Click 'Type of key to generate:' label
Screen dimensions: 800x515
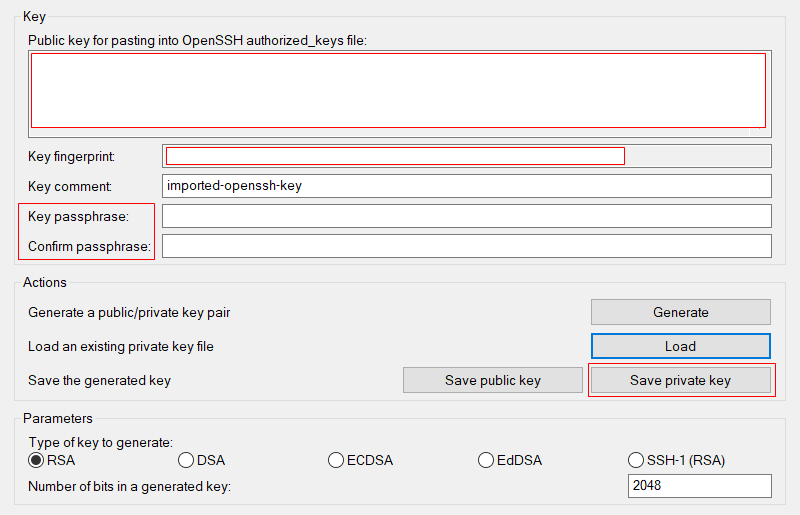coord(101,442)
